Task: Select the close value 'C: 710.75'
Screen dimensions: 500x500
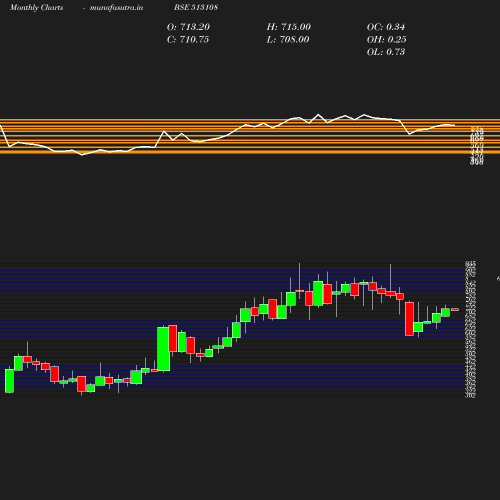Action: 188,40
